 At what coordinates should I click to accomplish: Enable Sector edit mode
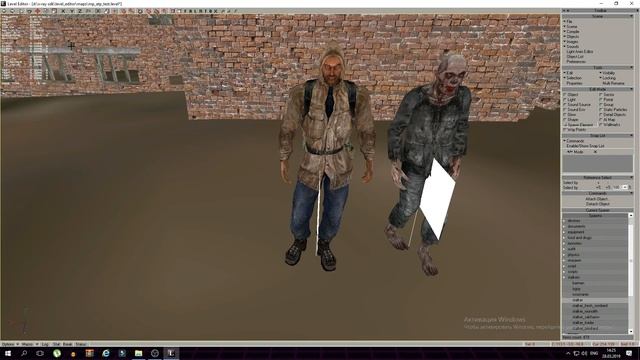click(x=607, y=95)
